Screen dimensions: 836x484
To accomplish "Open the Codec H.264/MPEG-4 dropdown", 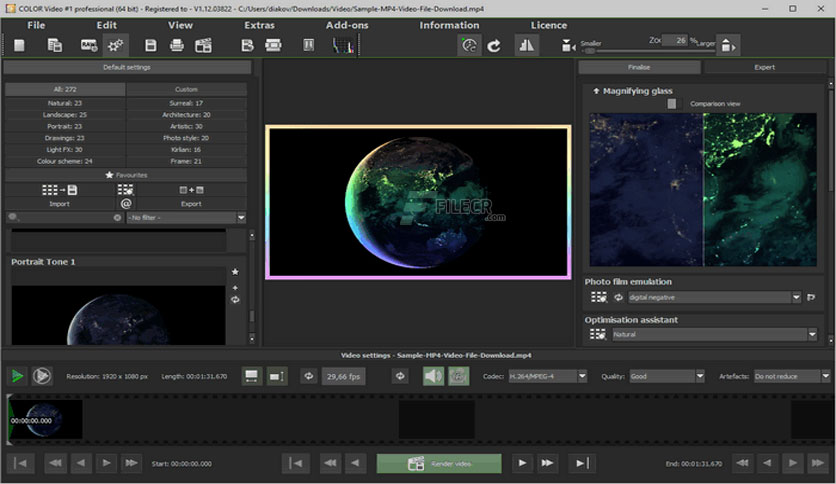I will click(x=547, y=376).
